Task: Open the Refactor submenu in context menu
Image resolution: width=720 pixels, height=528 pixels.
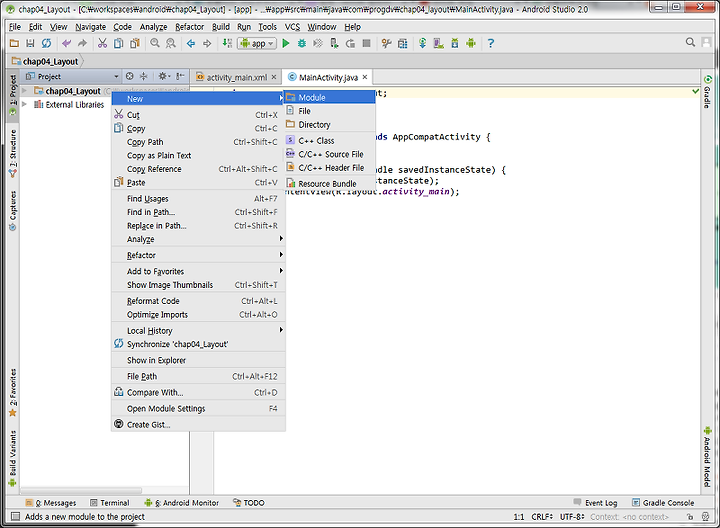Action: pyautogui.click(x=198, y=255)
